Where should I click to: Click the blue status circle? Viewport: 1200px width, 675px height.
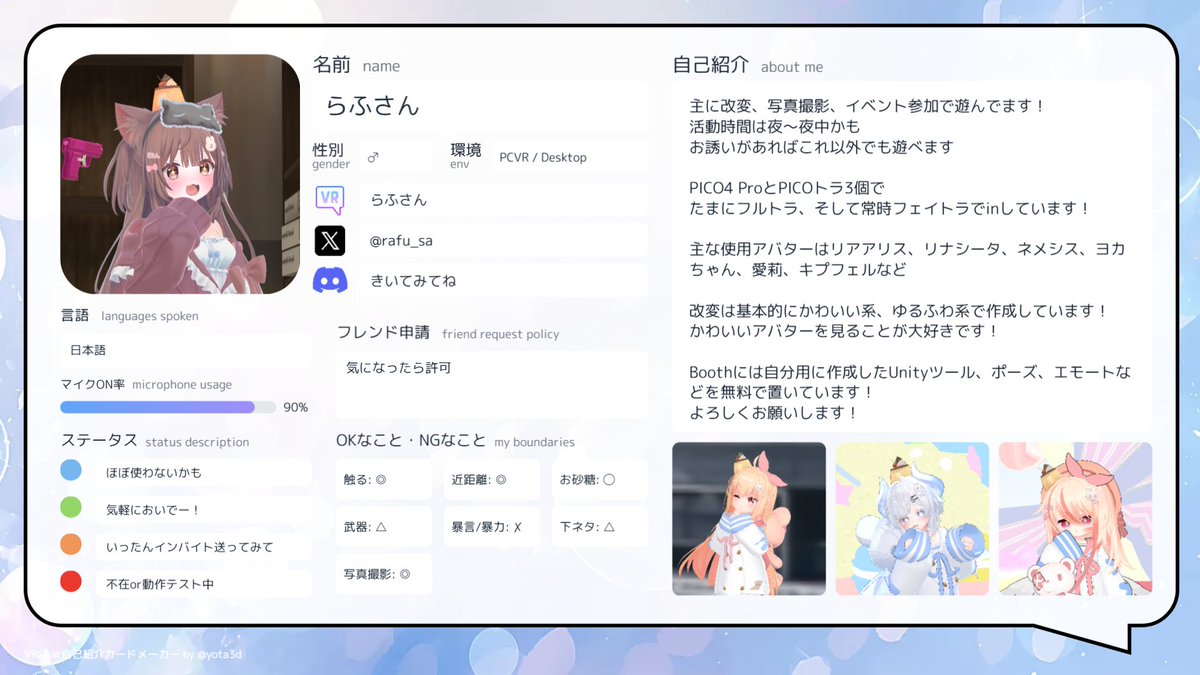click(71, 470)
